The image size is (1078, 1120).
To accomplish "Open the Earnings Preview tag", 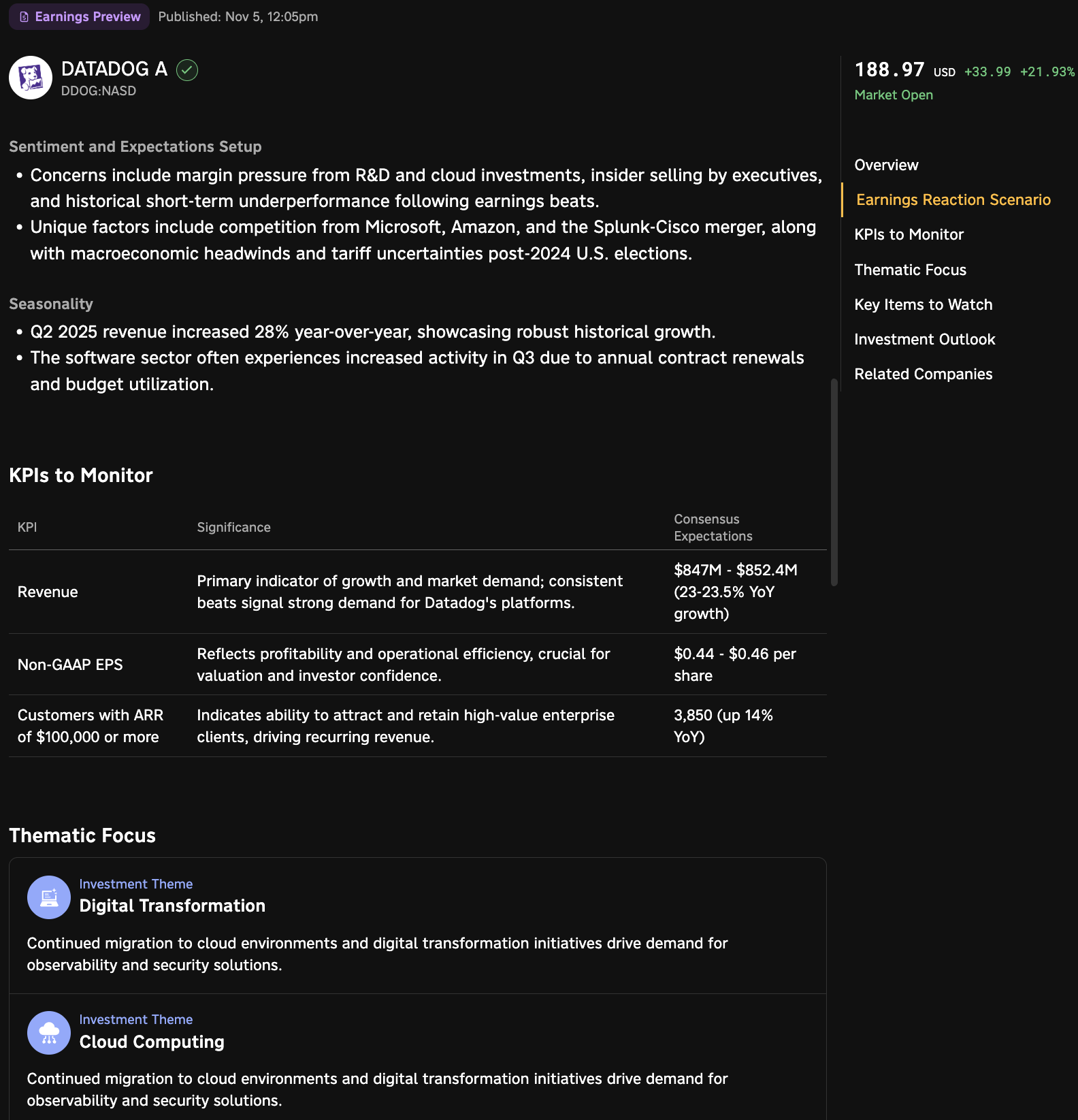I will (x=79, y=16).
